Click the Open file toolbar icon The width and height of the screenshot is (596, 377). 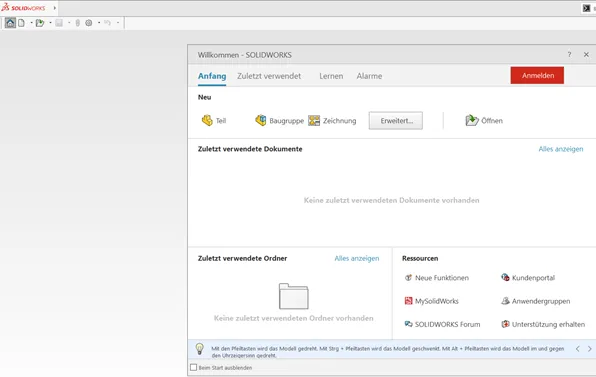tap(40, 23)
